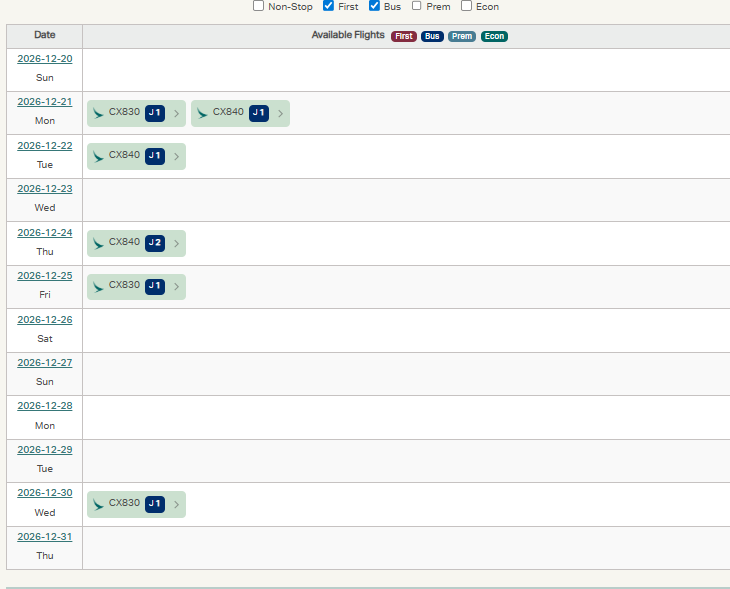Click the J1 badge on CX840 Dec 21
Screen dimensions: 730x589
(259, 113)
